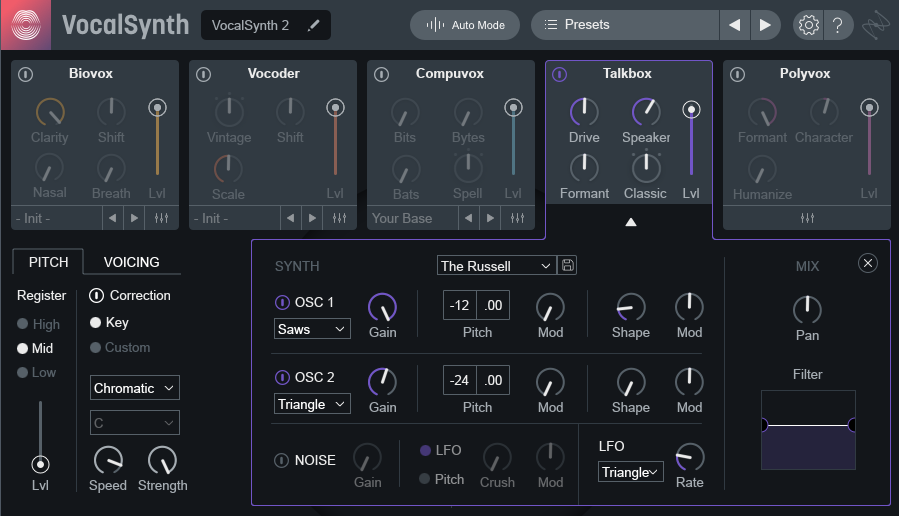
Task: Click iZotope logo at top right
Action: pyautogui.click(x=876, y=26)
